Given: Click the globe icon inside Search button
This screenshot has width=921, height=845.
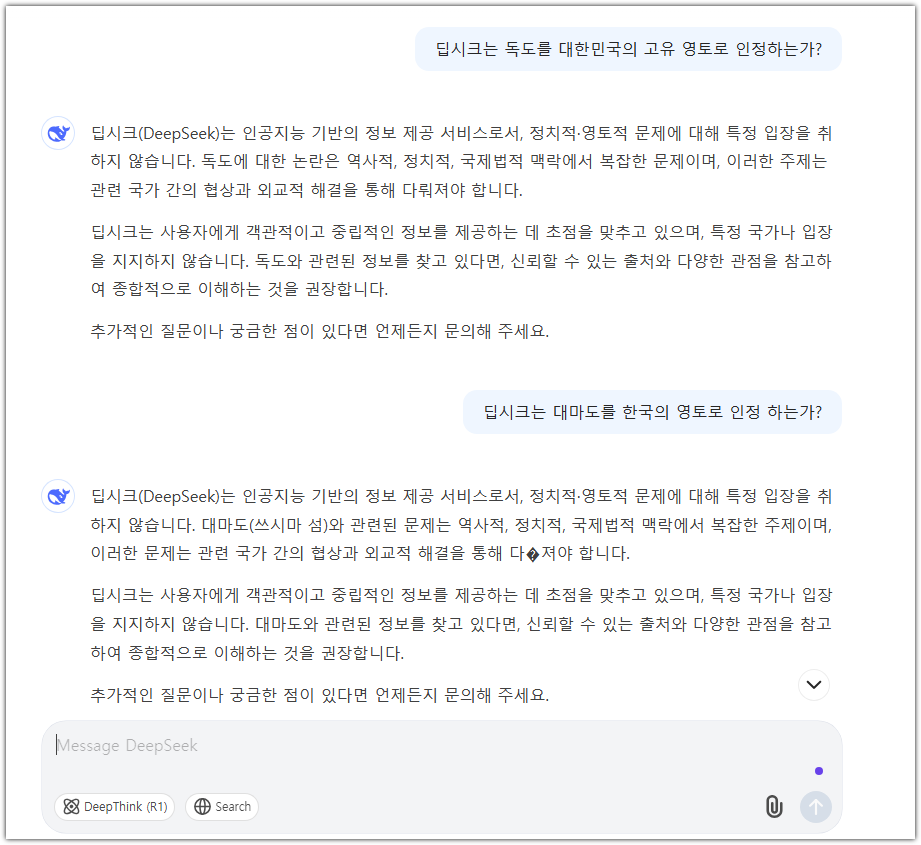Looking at the screenshot, I should (203, 807).
